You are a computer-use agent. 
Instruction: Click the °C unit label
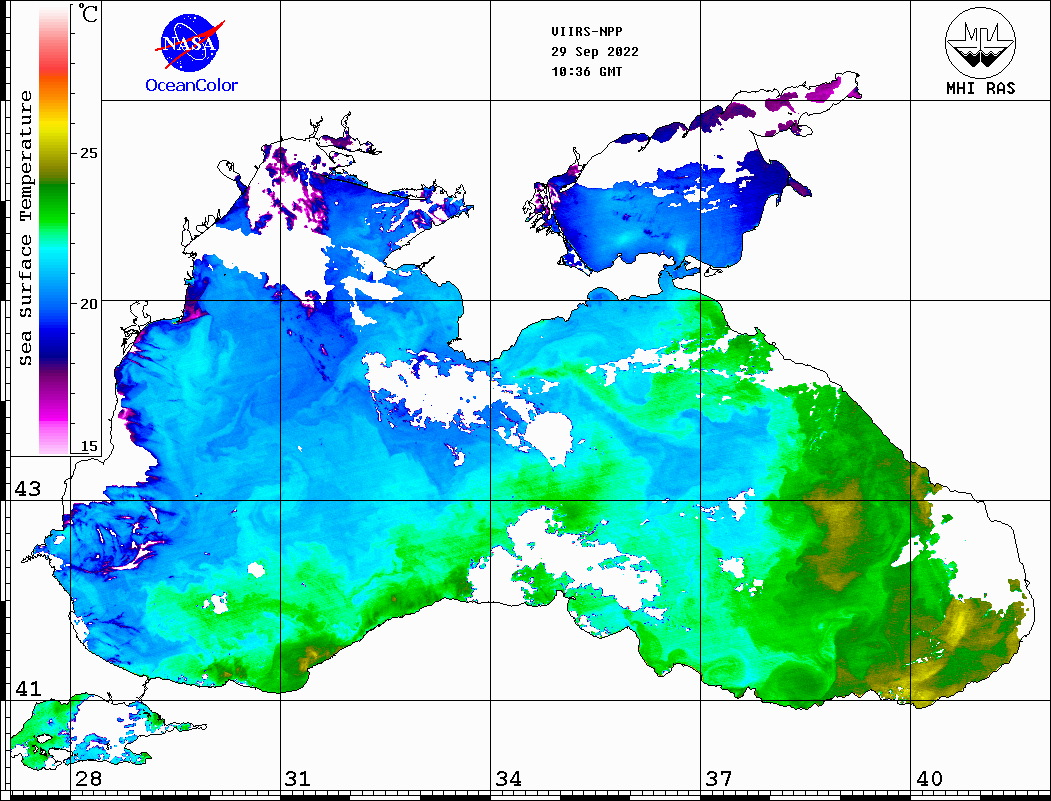(88, 13)
